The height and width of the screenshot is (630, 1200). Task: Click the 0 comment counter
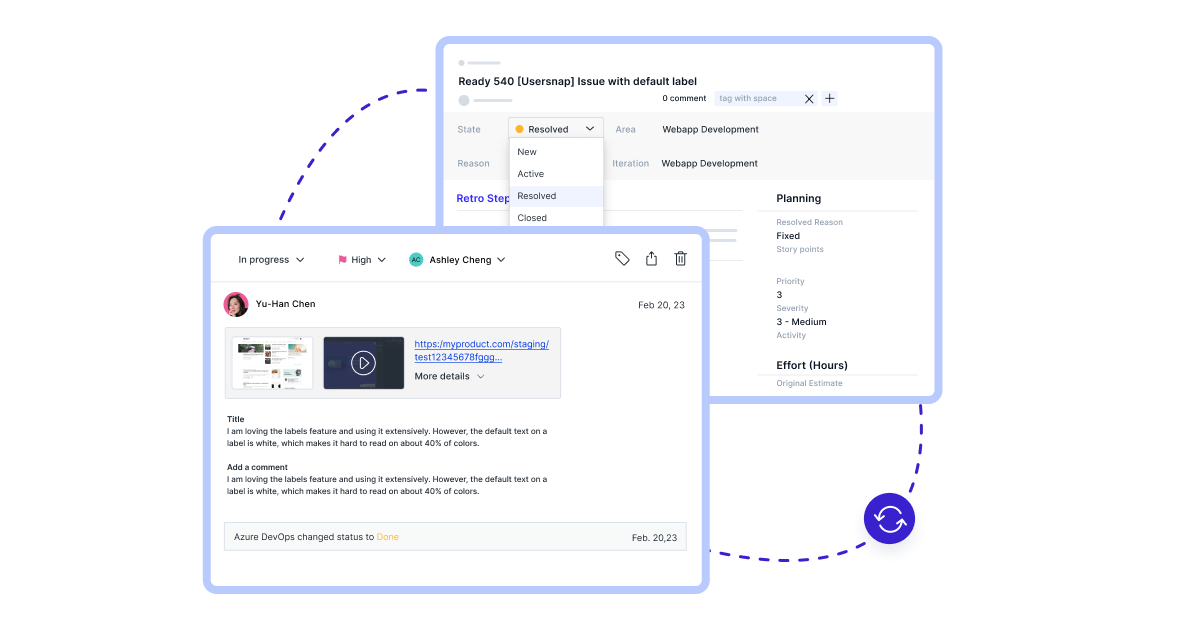(x=684, y=98)
